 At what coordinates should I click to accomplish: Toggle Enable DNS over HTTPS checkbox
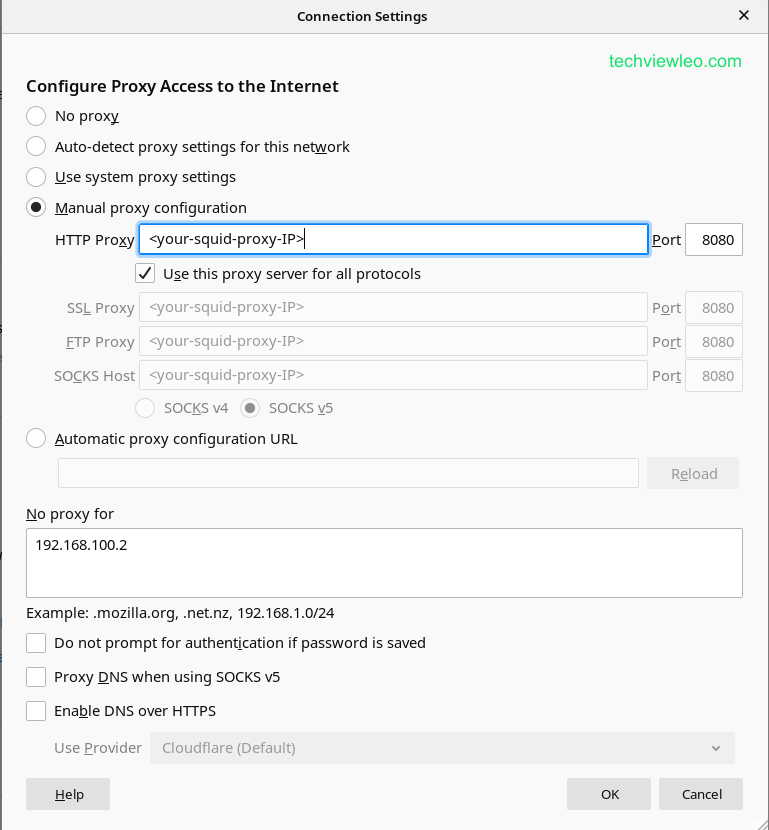tap(36, 711)
